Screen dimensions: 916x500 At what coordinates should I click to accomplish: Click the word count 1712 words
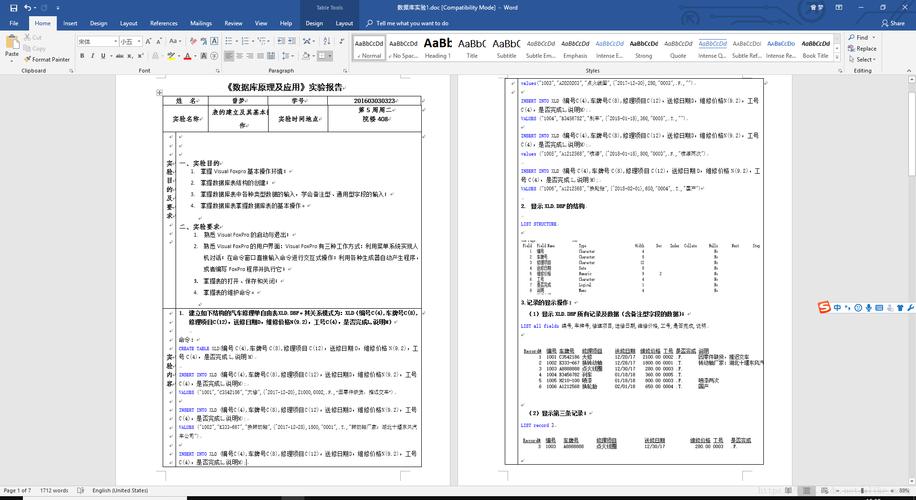tap(54, 491)
